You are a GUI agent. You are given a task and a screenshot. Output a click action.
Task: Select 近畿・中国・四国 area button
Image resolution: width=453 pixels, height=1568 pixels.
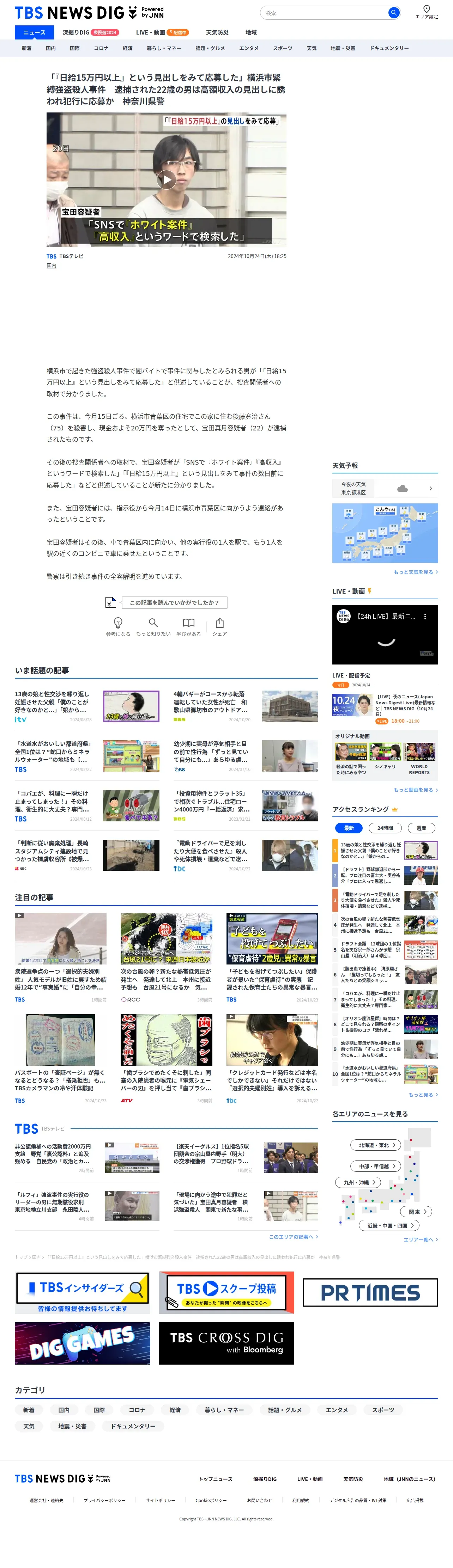pyautogui.click(x=389, y=1225)
